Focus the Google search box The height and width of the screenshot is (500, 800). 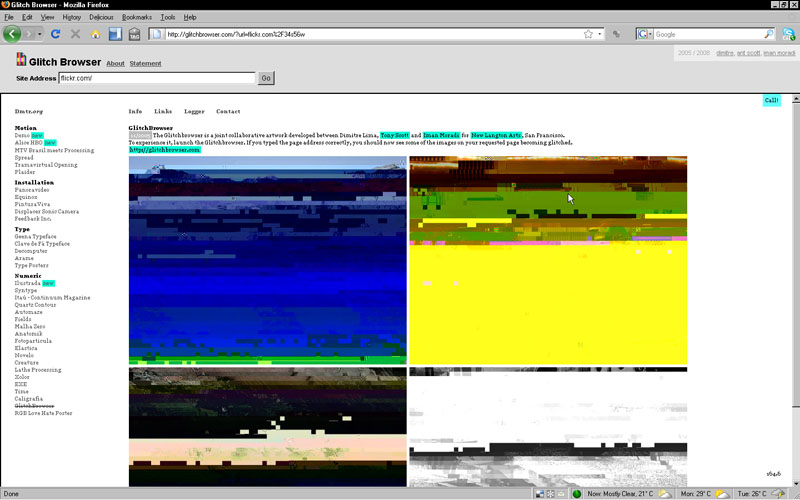[709, 34]
